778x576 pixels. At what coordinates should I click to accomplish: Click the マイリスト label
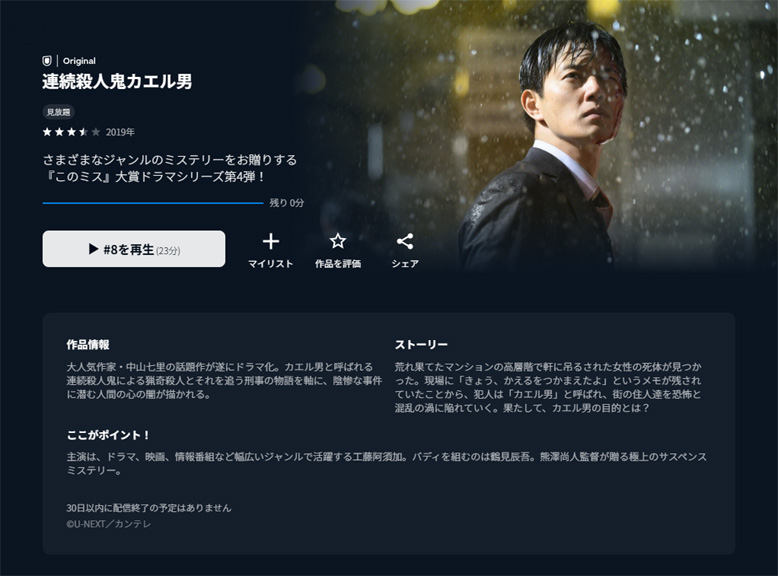click(270, 263)
